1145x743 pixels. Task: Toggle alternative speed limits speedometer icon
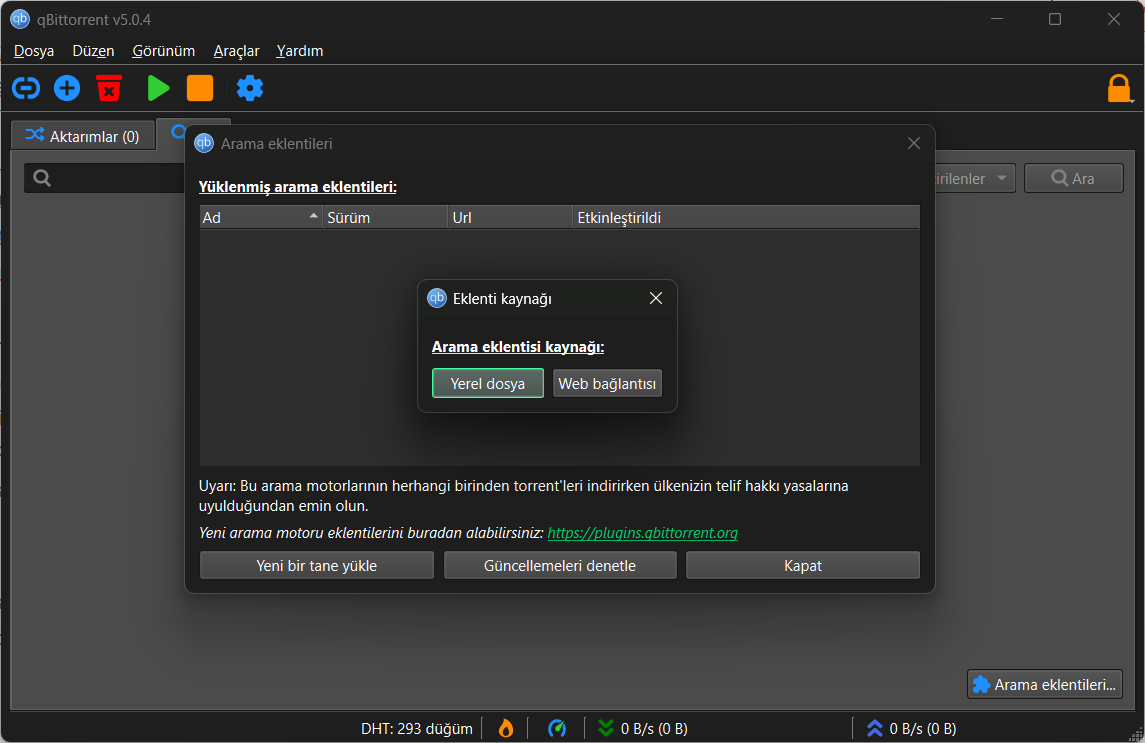click(x=557, y=728)
